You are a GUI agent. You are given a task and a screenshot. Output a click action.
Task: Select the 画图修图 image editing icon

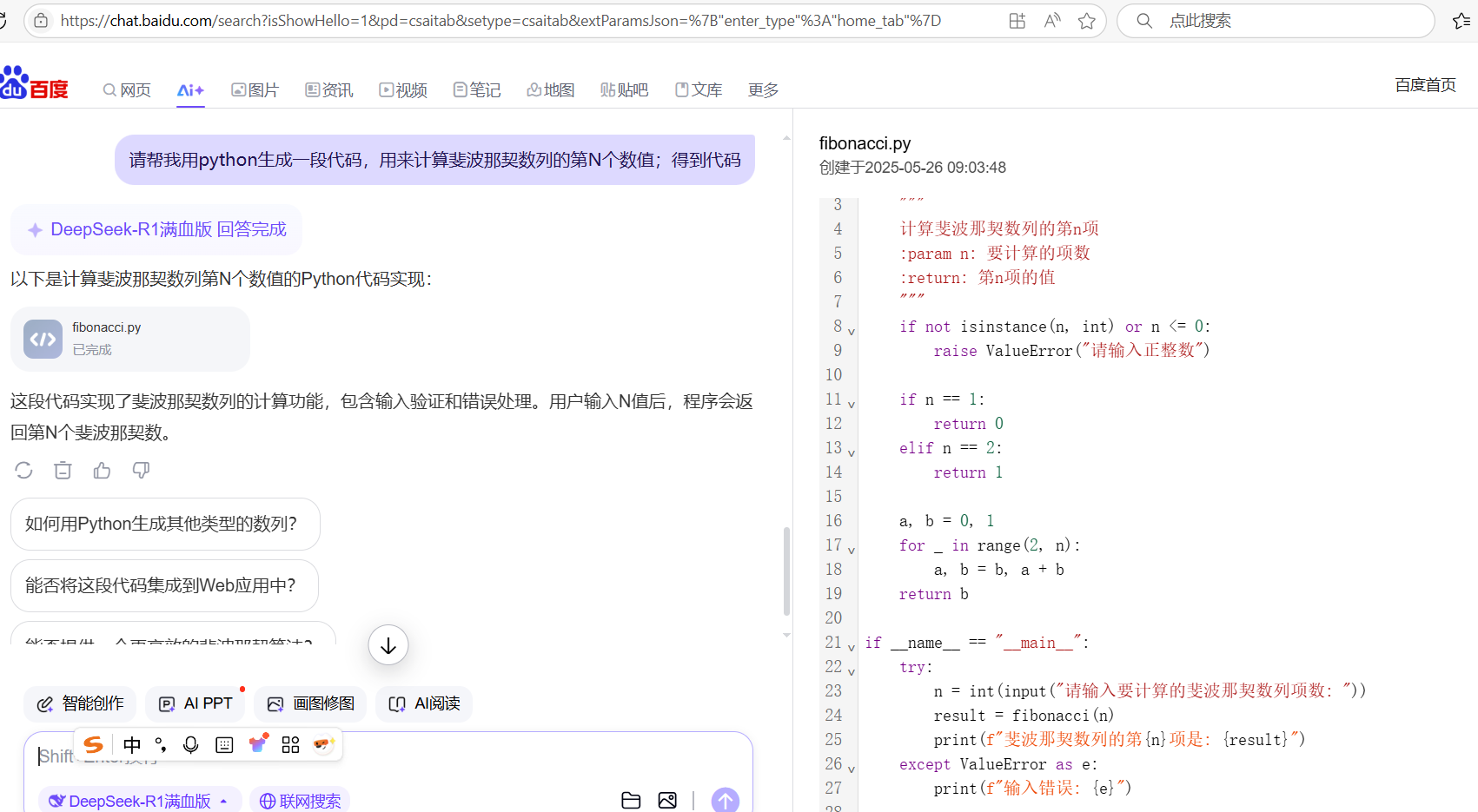[x=310, y=703]
